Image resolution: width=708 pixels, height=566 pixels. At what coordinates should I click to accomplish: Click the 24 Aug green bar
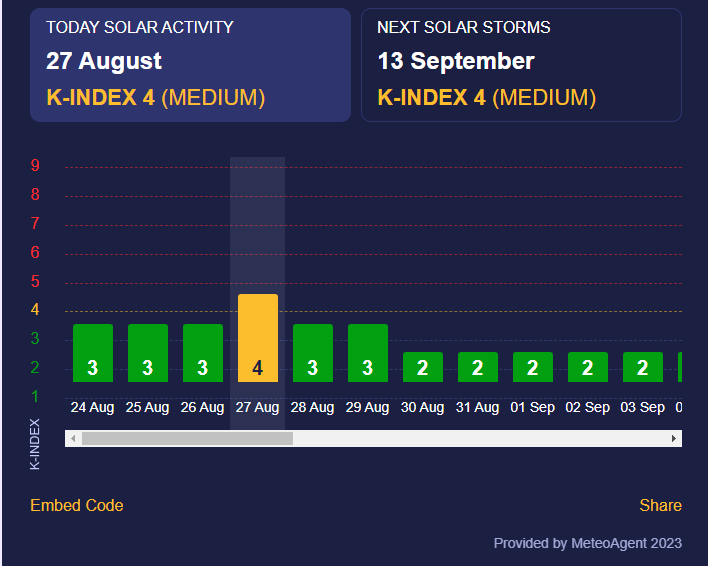pyautogui.click(x=93, y=353)
